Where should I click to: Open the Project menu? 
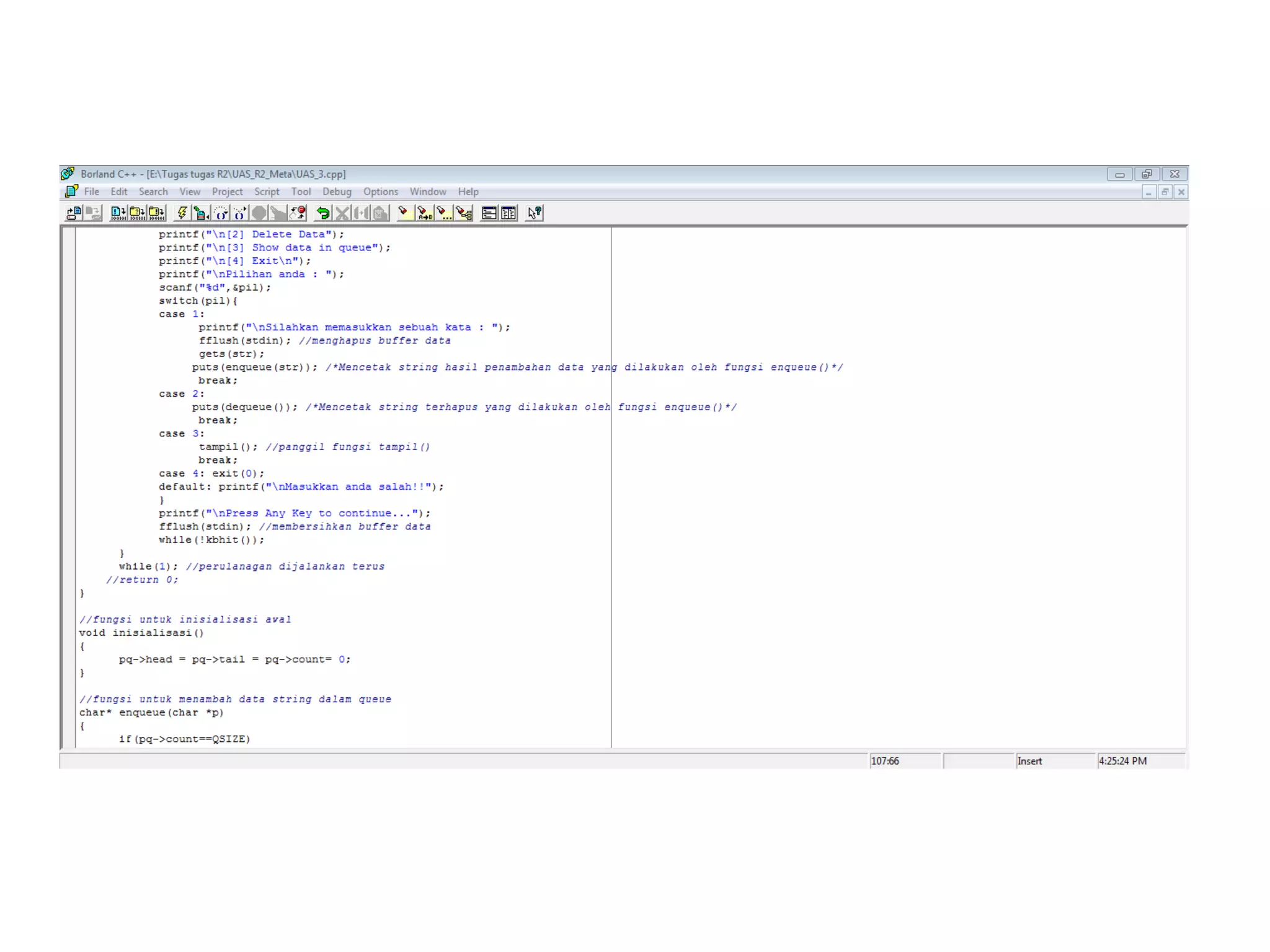click(x=227, y=192)
